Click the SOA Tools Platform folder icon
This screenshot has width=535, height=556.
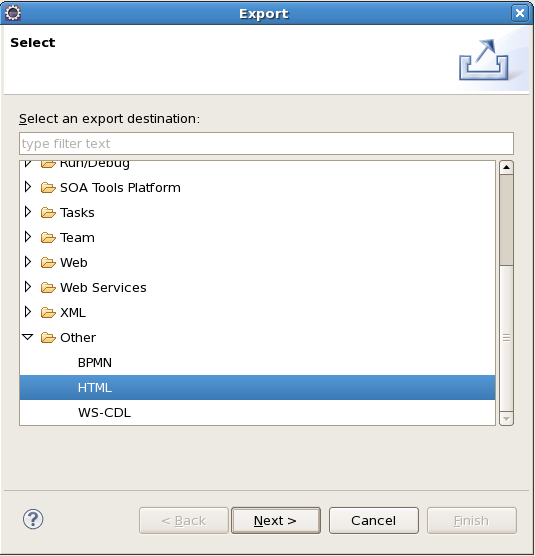48,188
